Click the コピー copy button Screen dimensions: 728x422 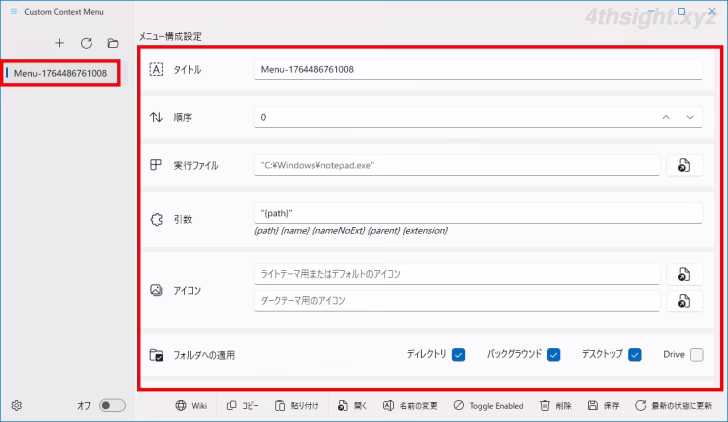[x=243, y=405]
